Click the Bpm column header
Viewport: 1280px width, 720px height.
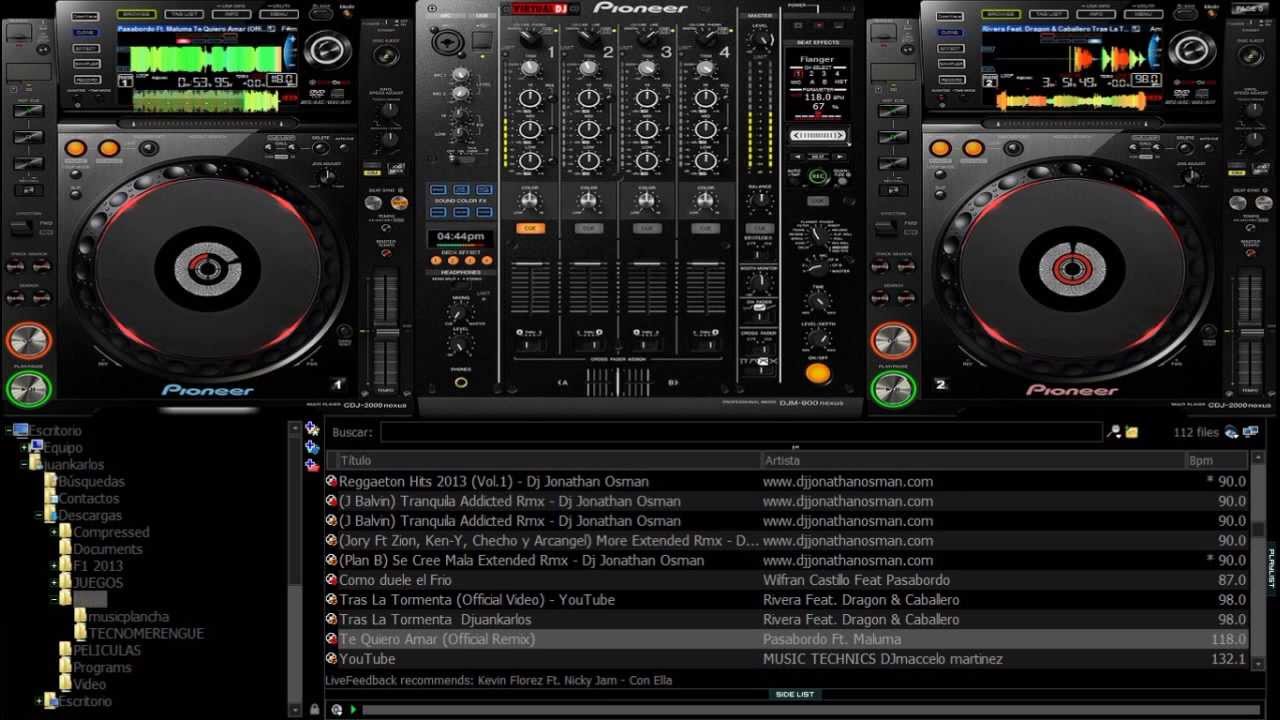pyautogui.click(x=1217, y=460)
